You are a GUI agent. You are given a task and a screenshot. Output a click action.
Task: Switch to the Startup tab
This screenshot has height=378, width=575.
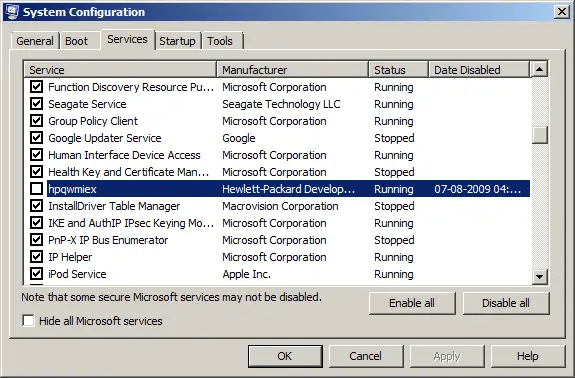tap(177, 41)
